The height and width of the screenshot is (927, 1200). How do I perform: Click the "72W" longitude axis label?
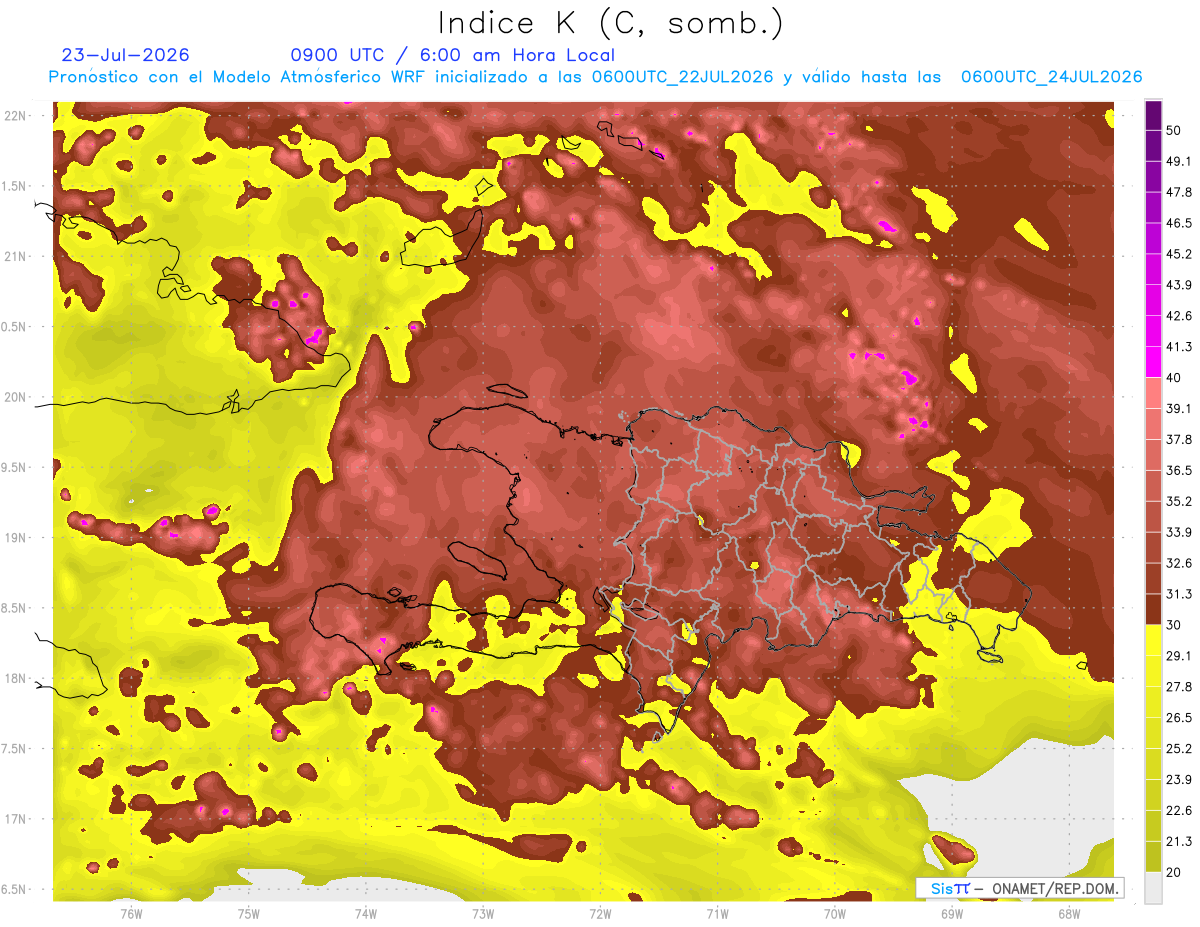click(600, 914)
